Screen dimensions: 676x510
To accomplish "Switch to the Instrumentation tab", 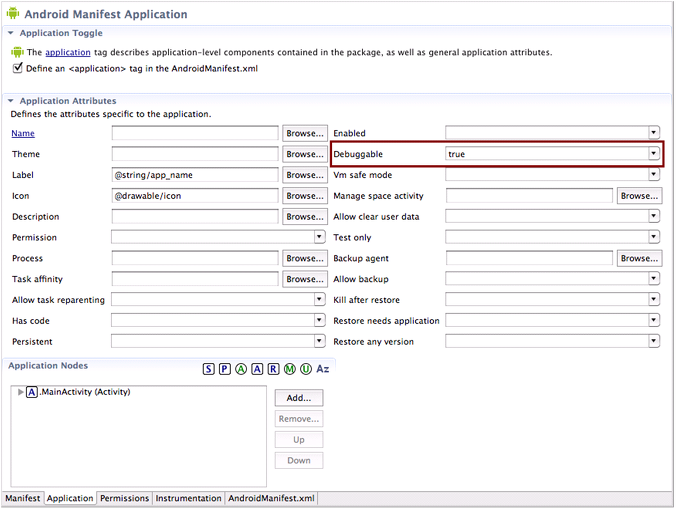I will (188, 499).
